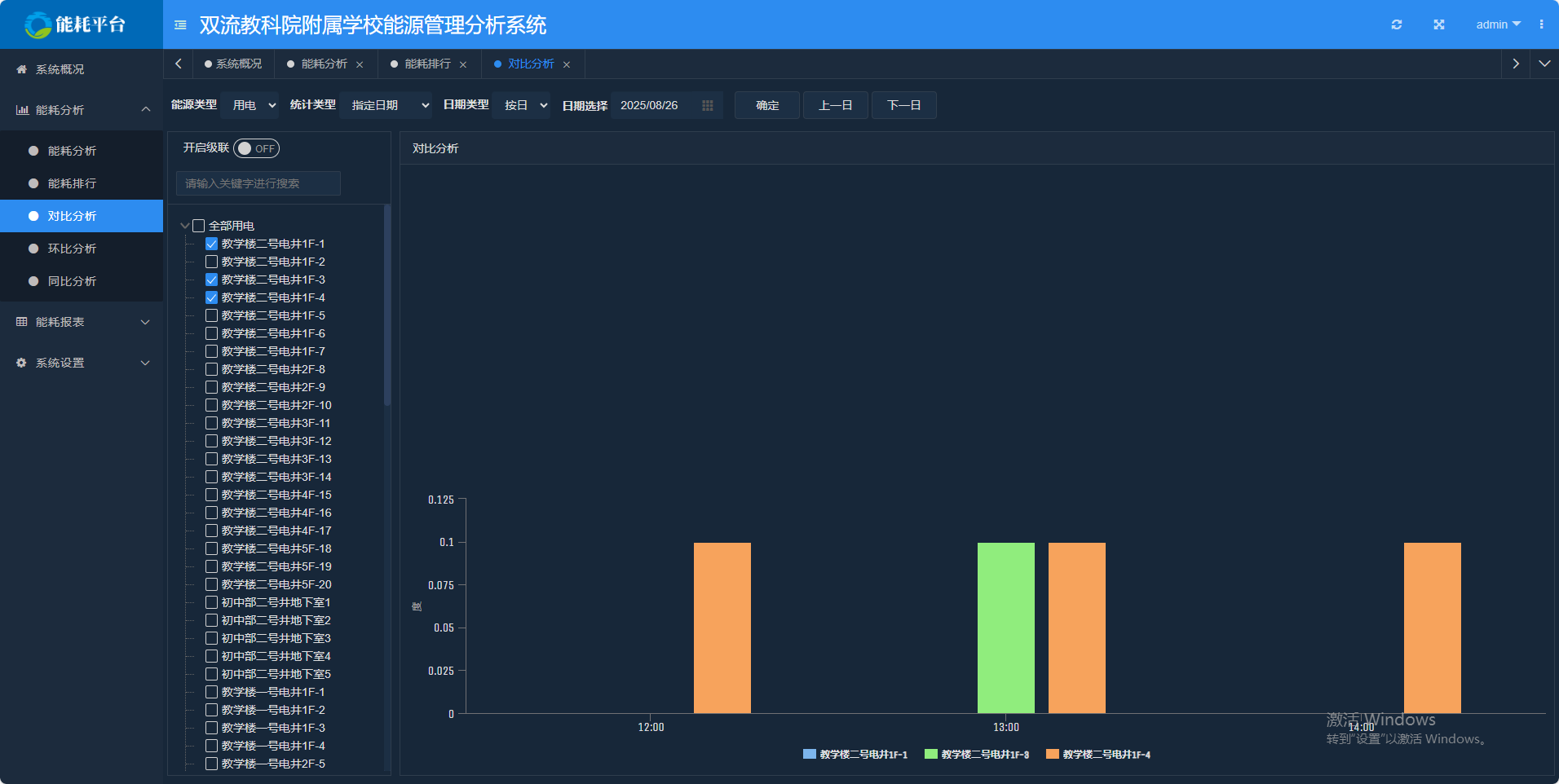Open the calendar picker icon in date field
This screenshot has width=1559, height=784.
click(707, 106)
